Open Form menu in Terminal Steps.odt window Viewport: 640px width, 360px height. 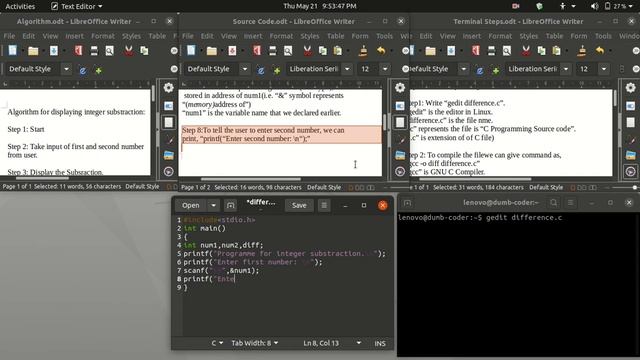pos(579,36)
